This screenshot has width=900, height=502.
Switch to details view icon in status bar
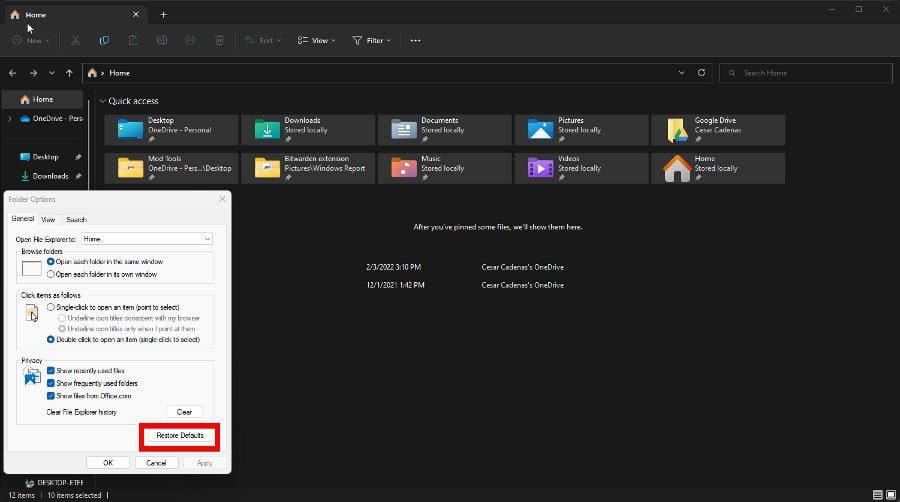pyautogui.click(x=878, y=495)
